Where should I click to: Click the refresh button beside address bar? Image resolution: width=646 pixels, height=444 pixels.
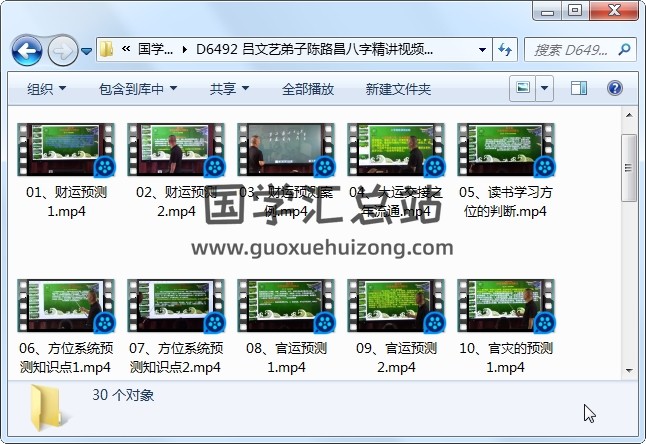click(505, 49)
